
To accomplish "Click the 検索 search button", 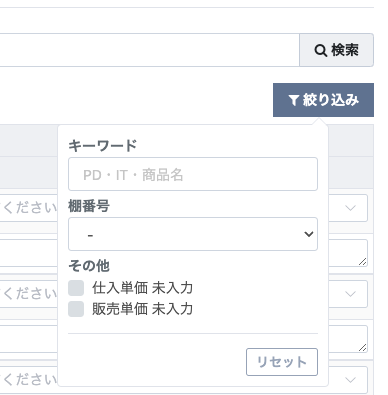I will (336, 50).
